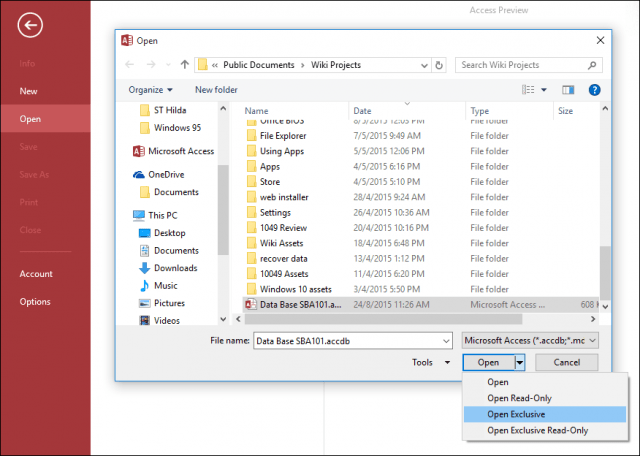This screenshot has height=456, width=640.
Task: Select the 10049 Assets folder
Action: point(277,274)
